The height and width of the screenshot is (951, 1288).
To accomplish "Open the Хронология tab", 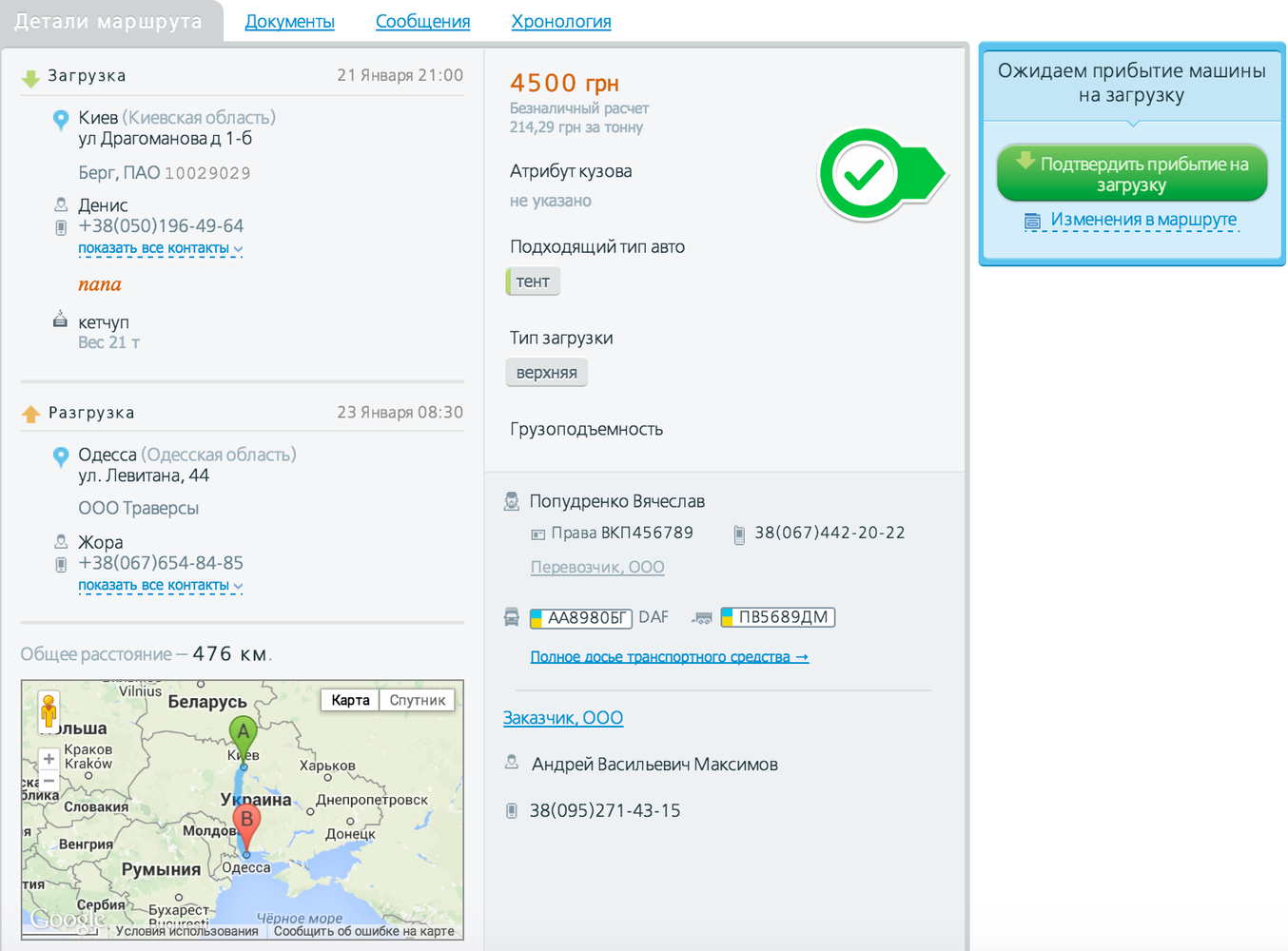I will point(561,21).
